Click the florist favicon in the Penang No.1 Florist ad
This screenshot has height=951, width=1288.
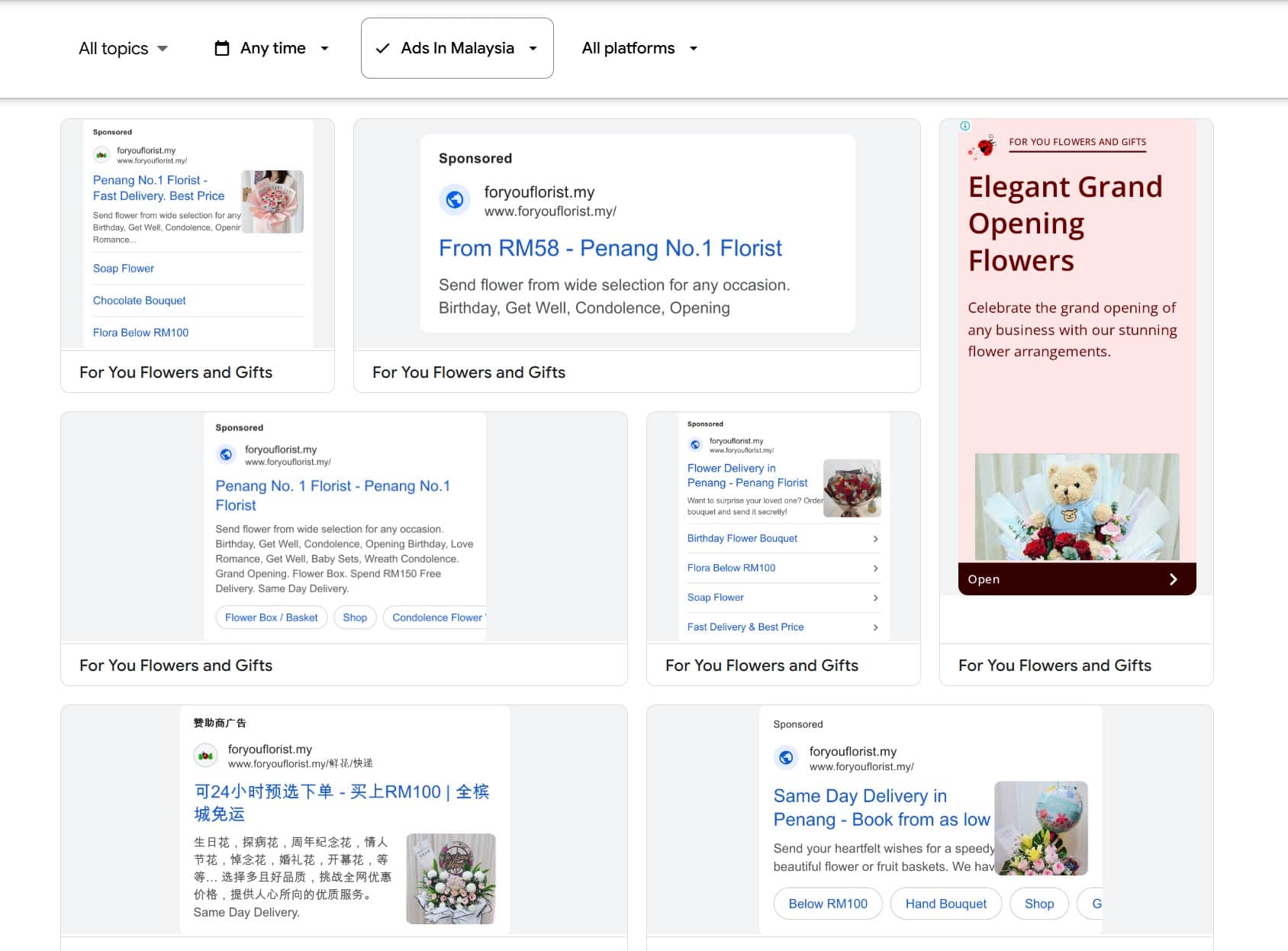[x=101, y=153]
